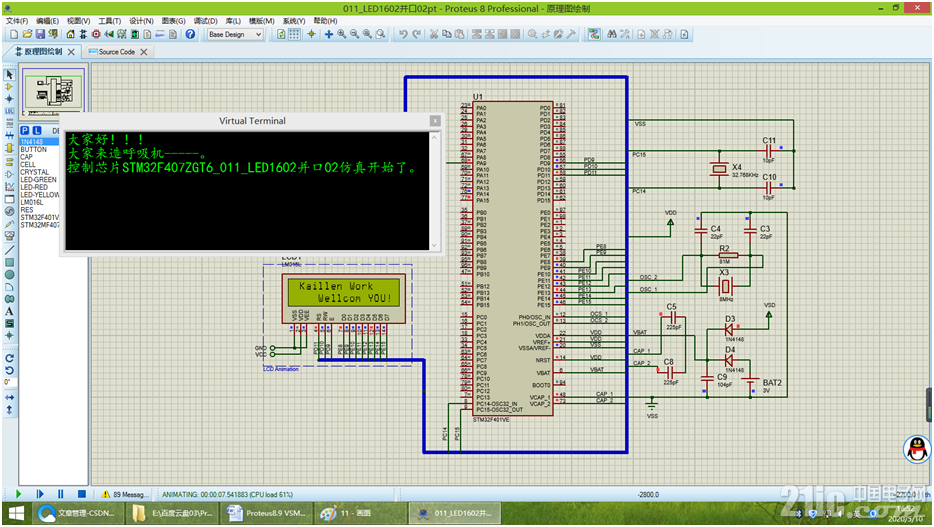Select the Text Script Mode tool
The height and width of the screenshot is (527, 934).
click(10, 123)
